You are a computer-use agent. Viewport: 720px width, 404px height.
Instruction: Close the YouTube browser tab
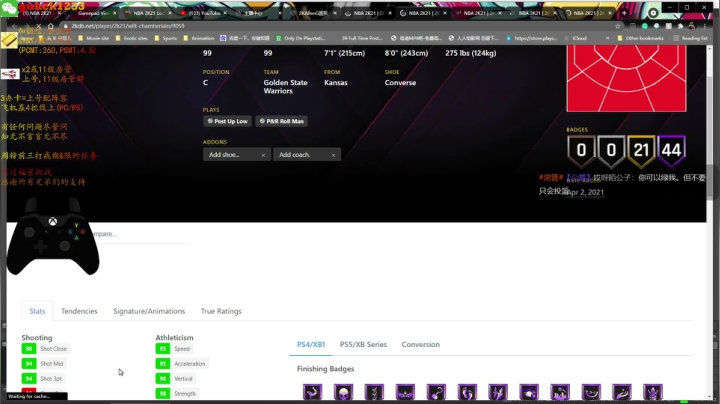pos(225,13)
